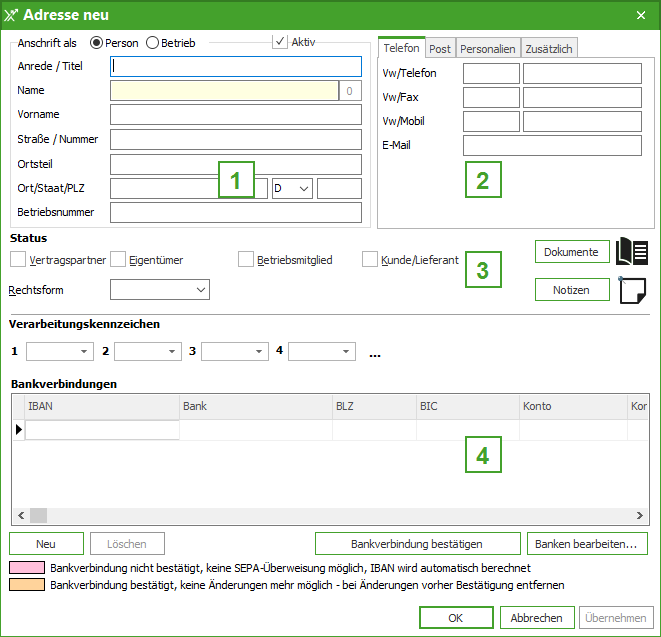The height and width of the screenshot is (637, 661).
Task: Click the documents book icon
Action: (x=633, y=252)
